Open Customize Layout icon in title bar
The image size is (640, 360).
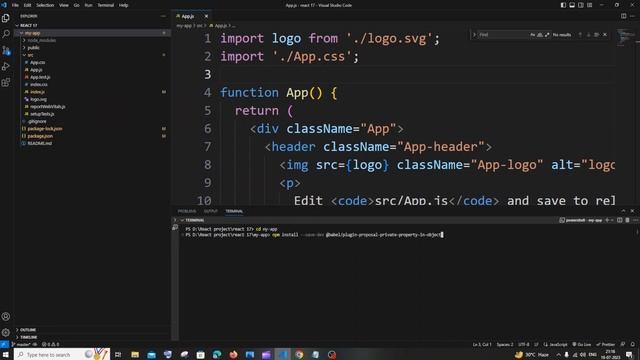click(x=590, y=5)
